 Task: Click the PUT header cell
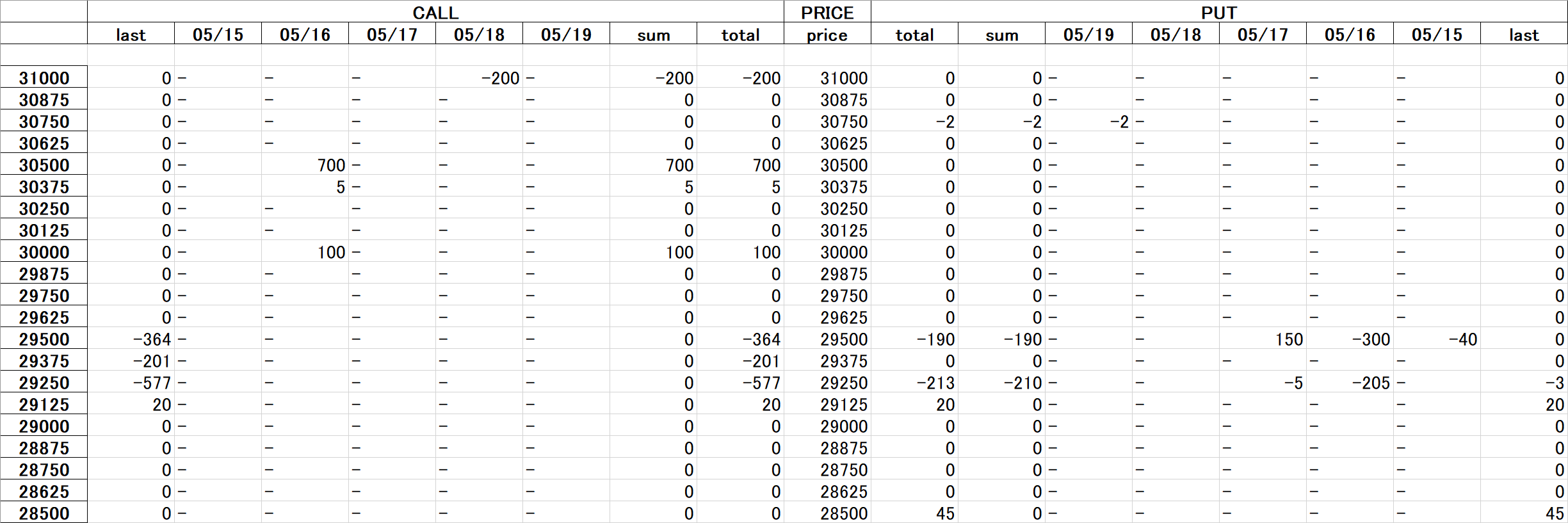click(x=1219, y=12)
